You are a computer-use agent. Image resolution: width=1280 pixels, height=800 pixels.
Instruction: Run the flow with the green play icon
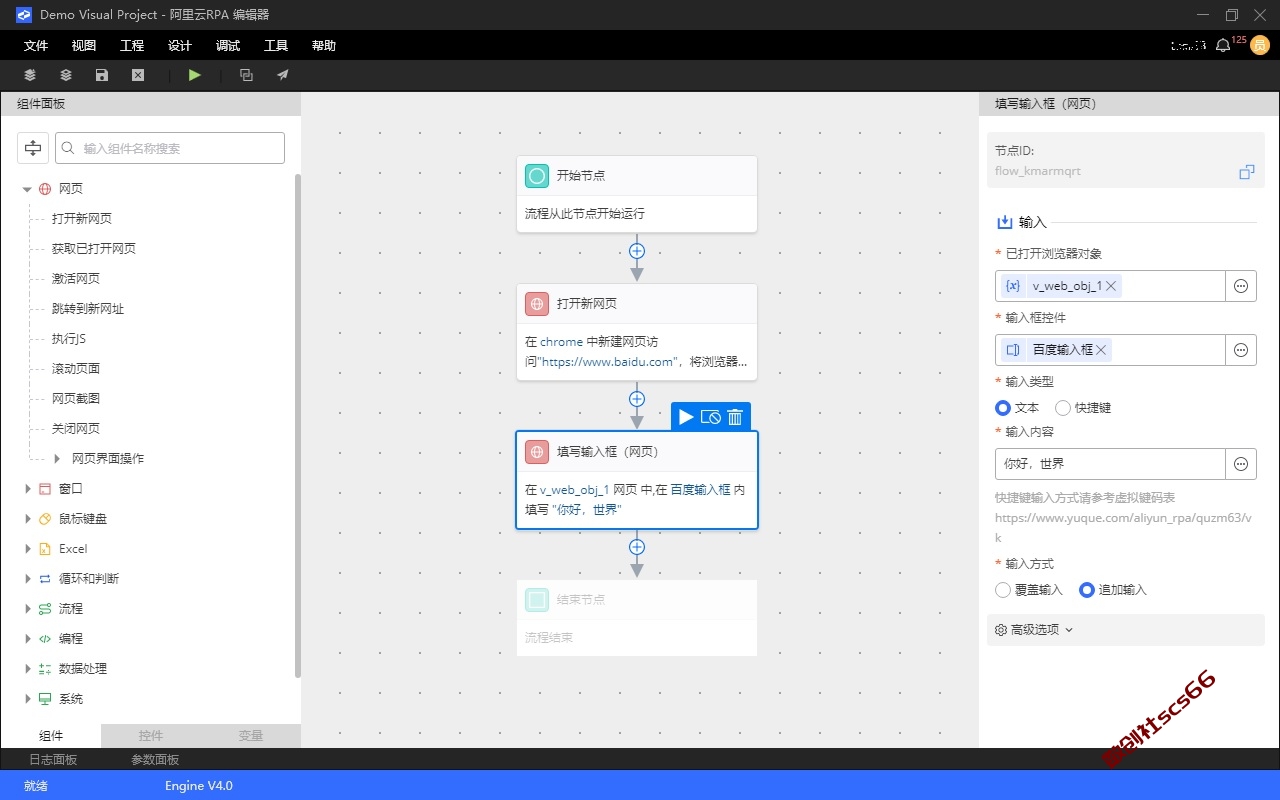(195, 75)
